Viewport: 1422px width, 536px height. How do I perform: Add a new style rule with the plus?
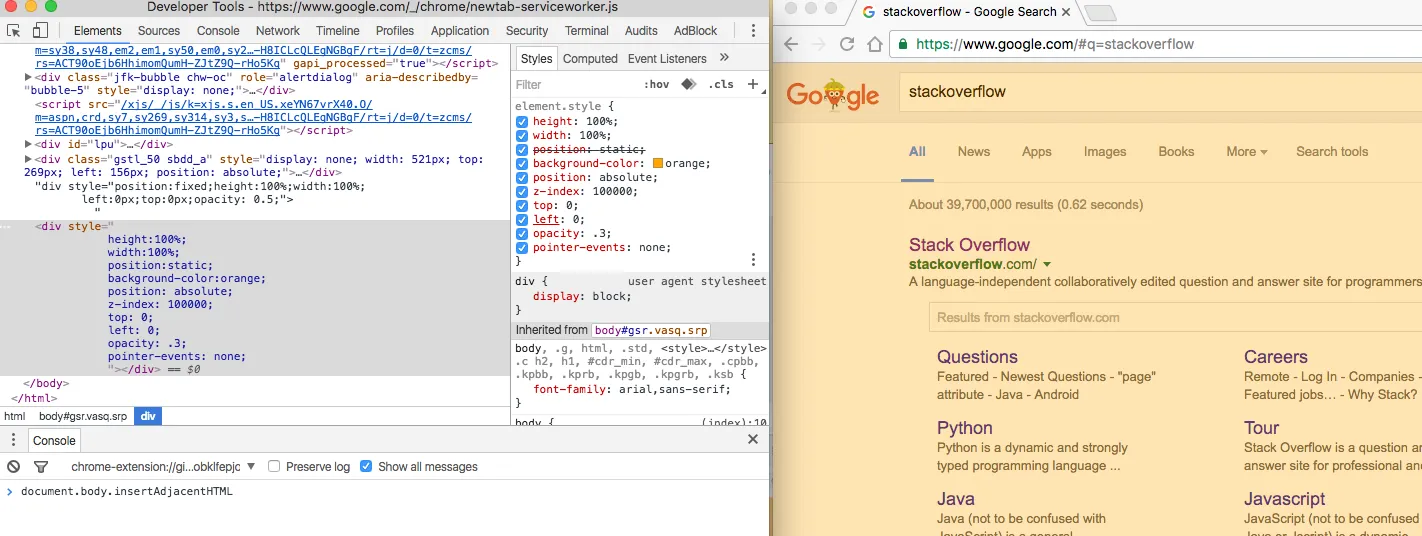click(x=753, y=85)
